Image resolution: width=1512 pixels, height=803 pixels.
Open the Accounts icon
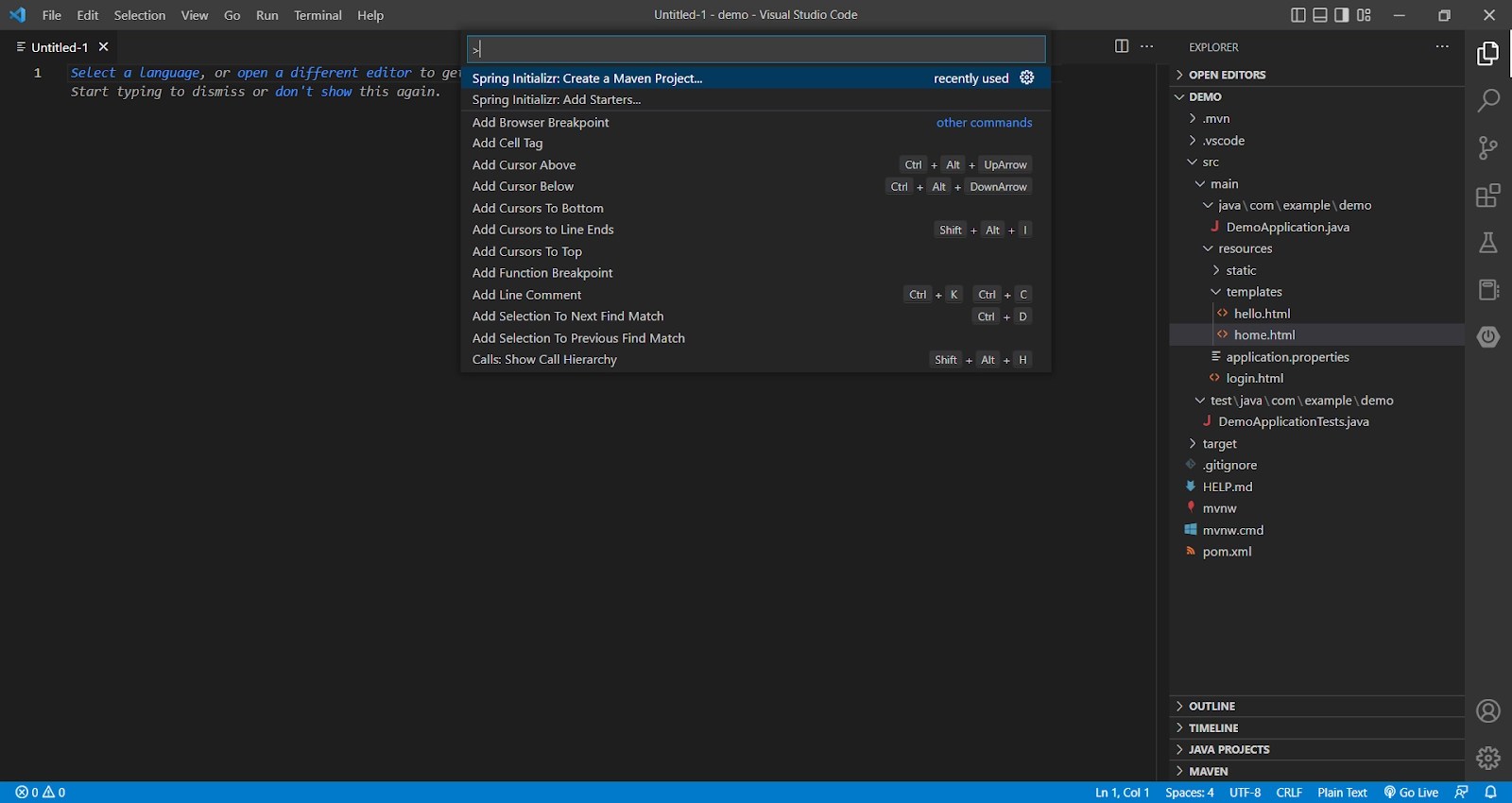tap(1487, 710)
